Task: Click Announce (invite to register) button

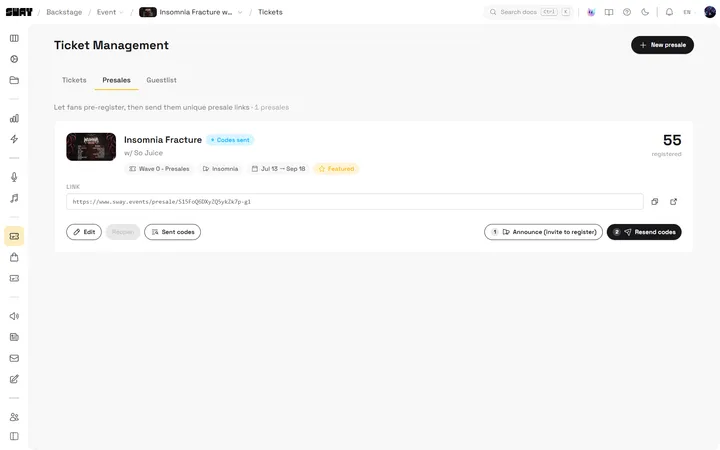Action: coord(543,232)
